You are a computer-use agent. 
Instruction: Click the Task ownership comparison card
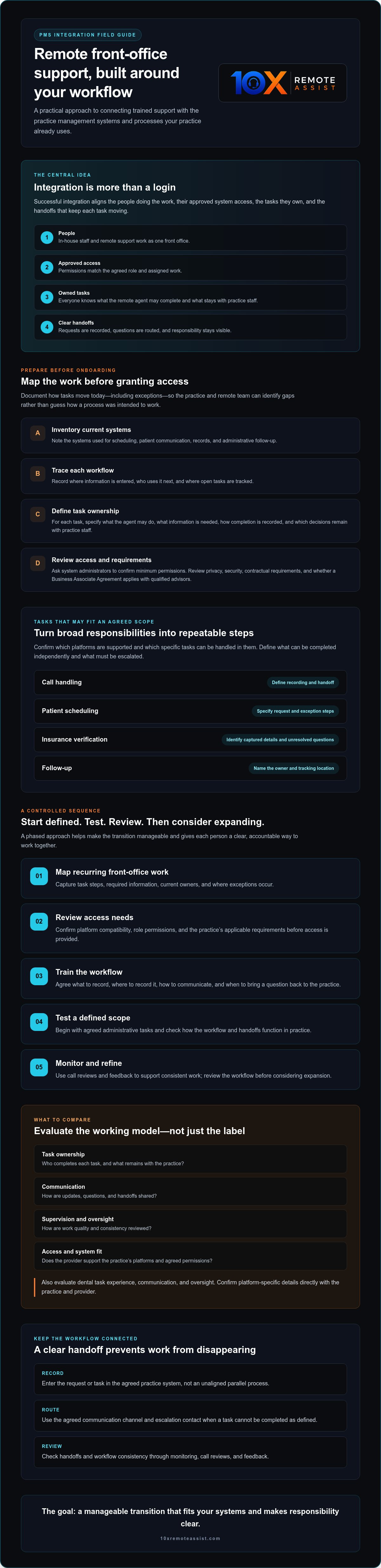coord(190,1158)
